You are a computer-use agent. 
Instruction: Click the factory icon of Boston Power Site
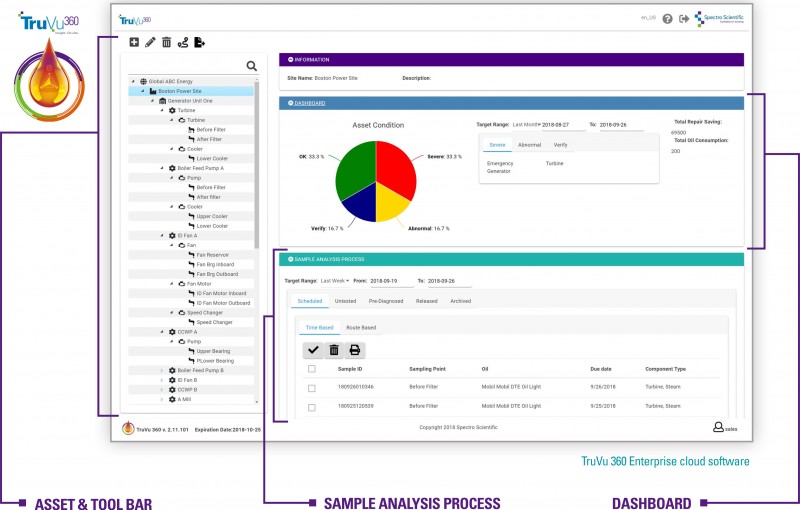(x=153, y=91)
